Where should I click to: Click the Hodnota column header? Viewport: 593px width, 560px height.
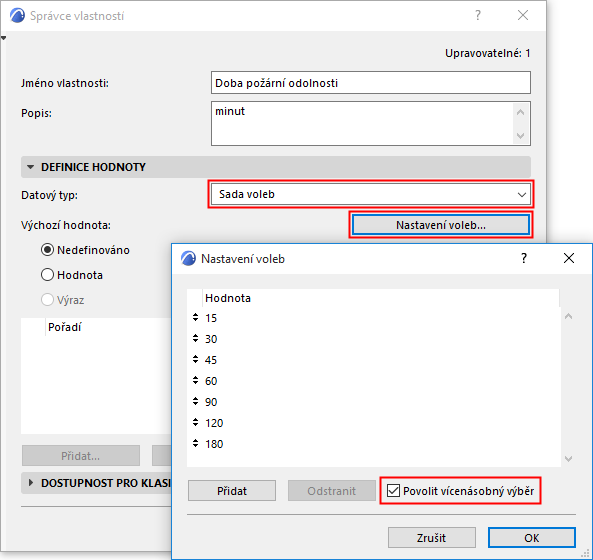[228, 298]
